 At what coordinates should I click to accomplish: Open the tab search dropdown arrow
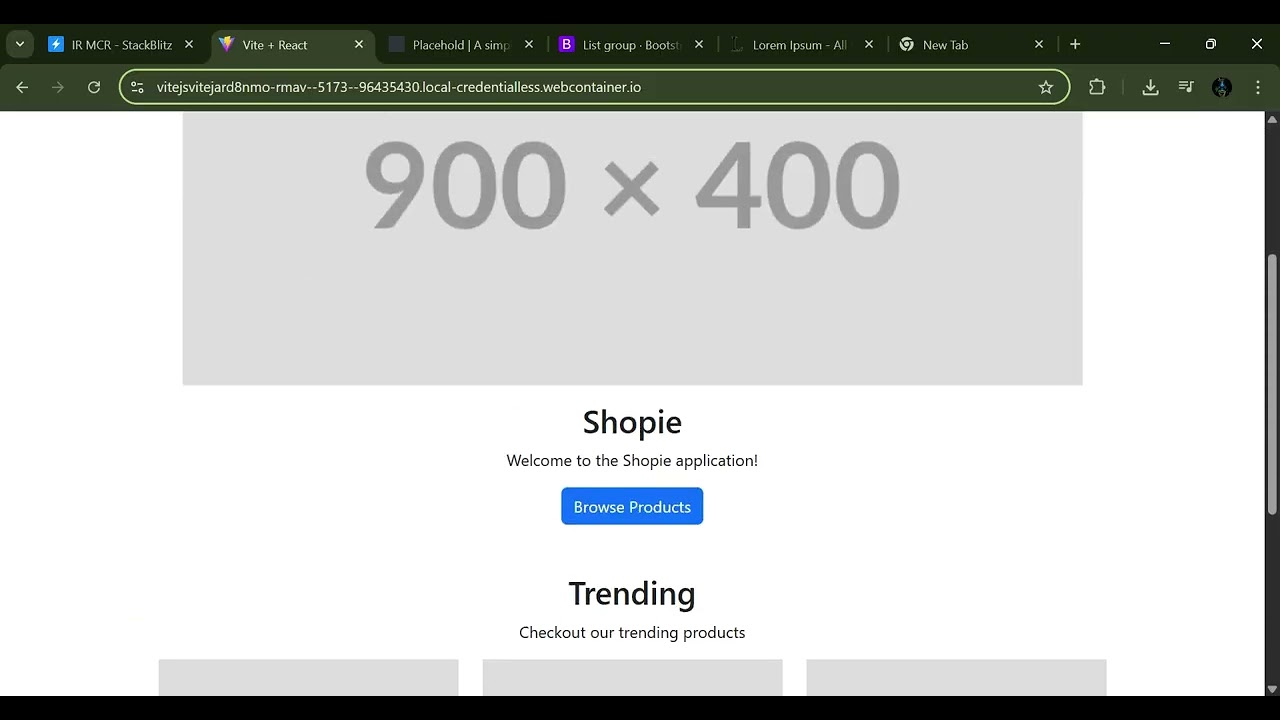[x=20, y=44]
